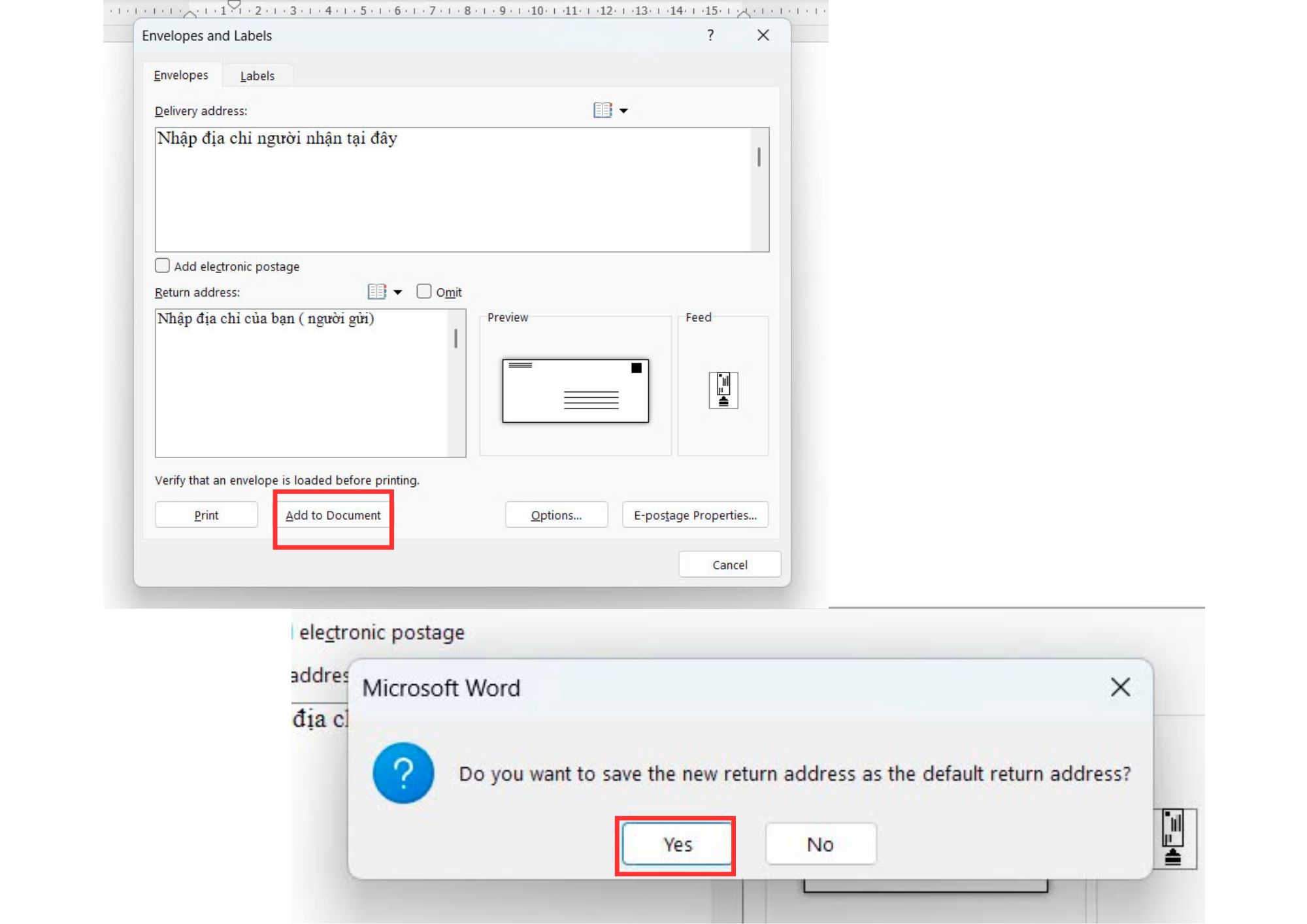Check the Omit return address box

tap(424, 291)
